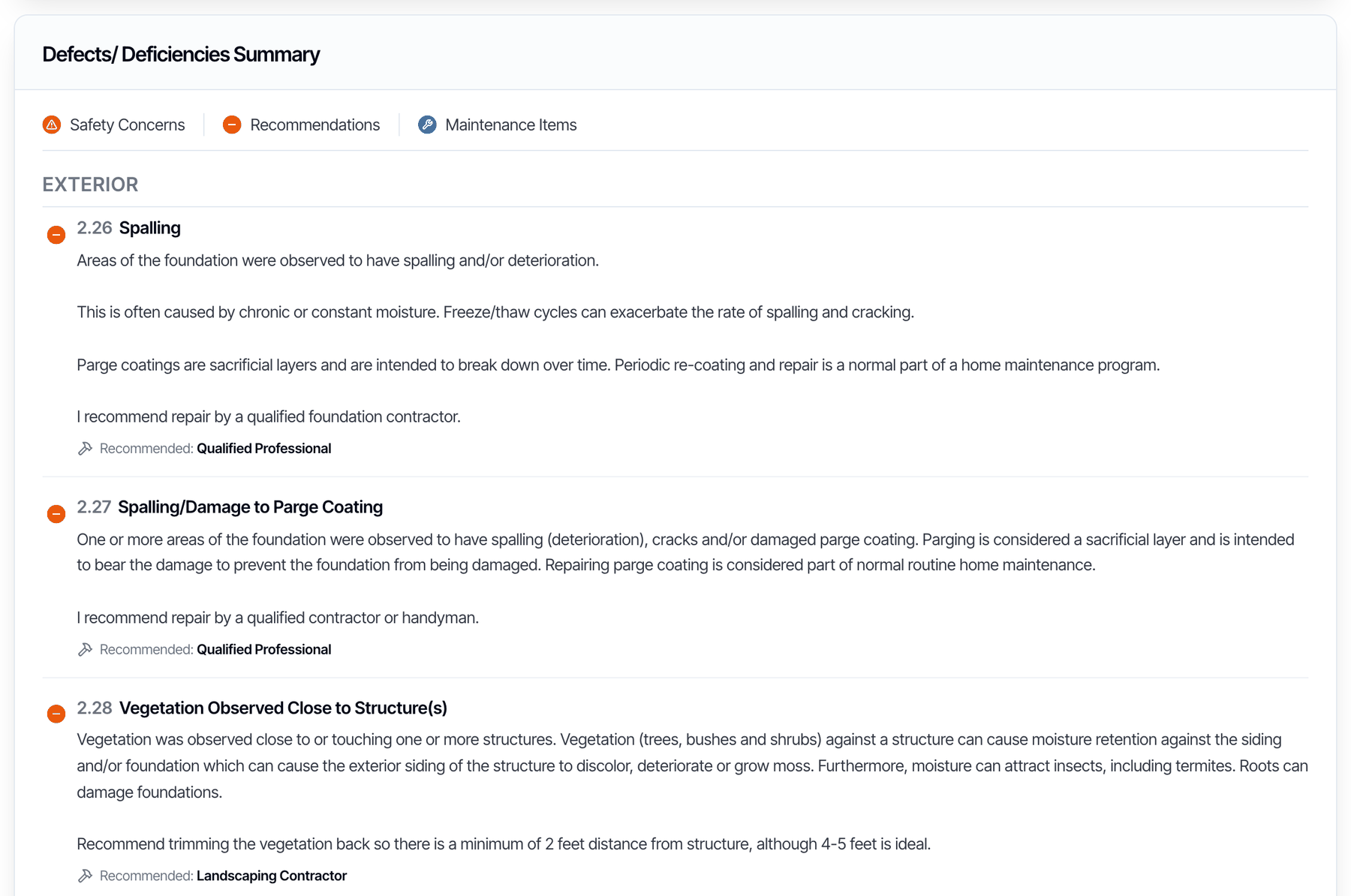1351x896 pixels.
Task: Click the blue Maintenance Items wrench icon
Action: tap(427, 125)
